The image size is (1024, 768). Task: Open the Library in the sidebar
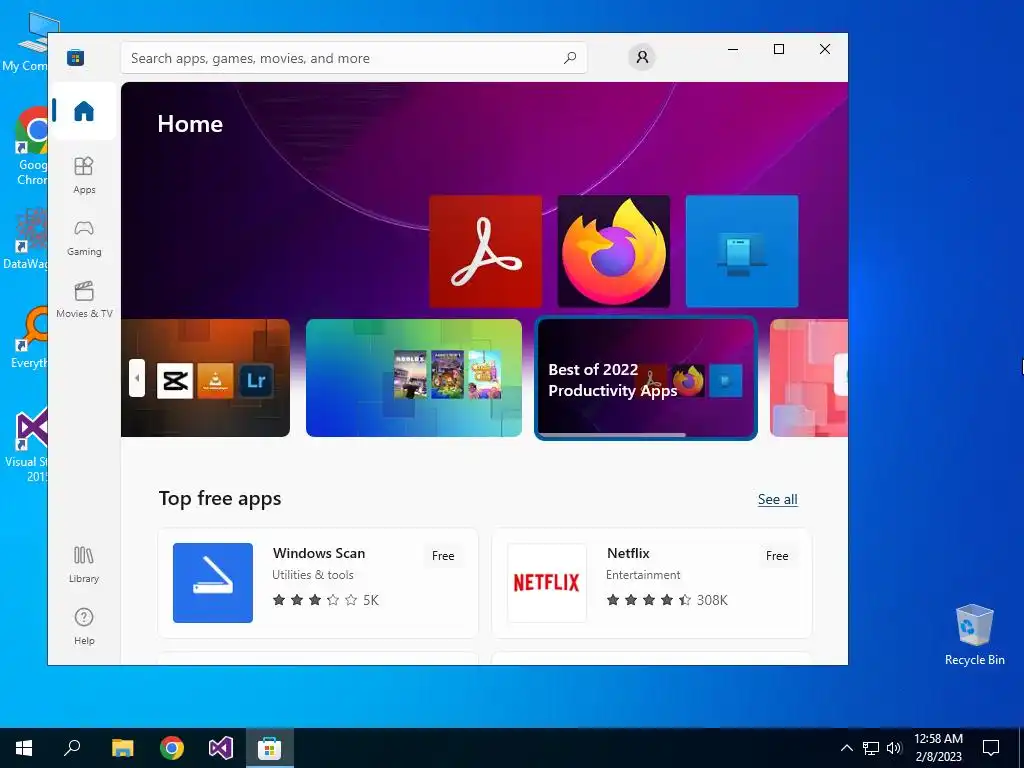pos(84,564)
